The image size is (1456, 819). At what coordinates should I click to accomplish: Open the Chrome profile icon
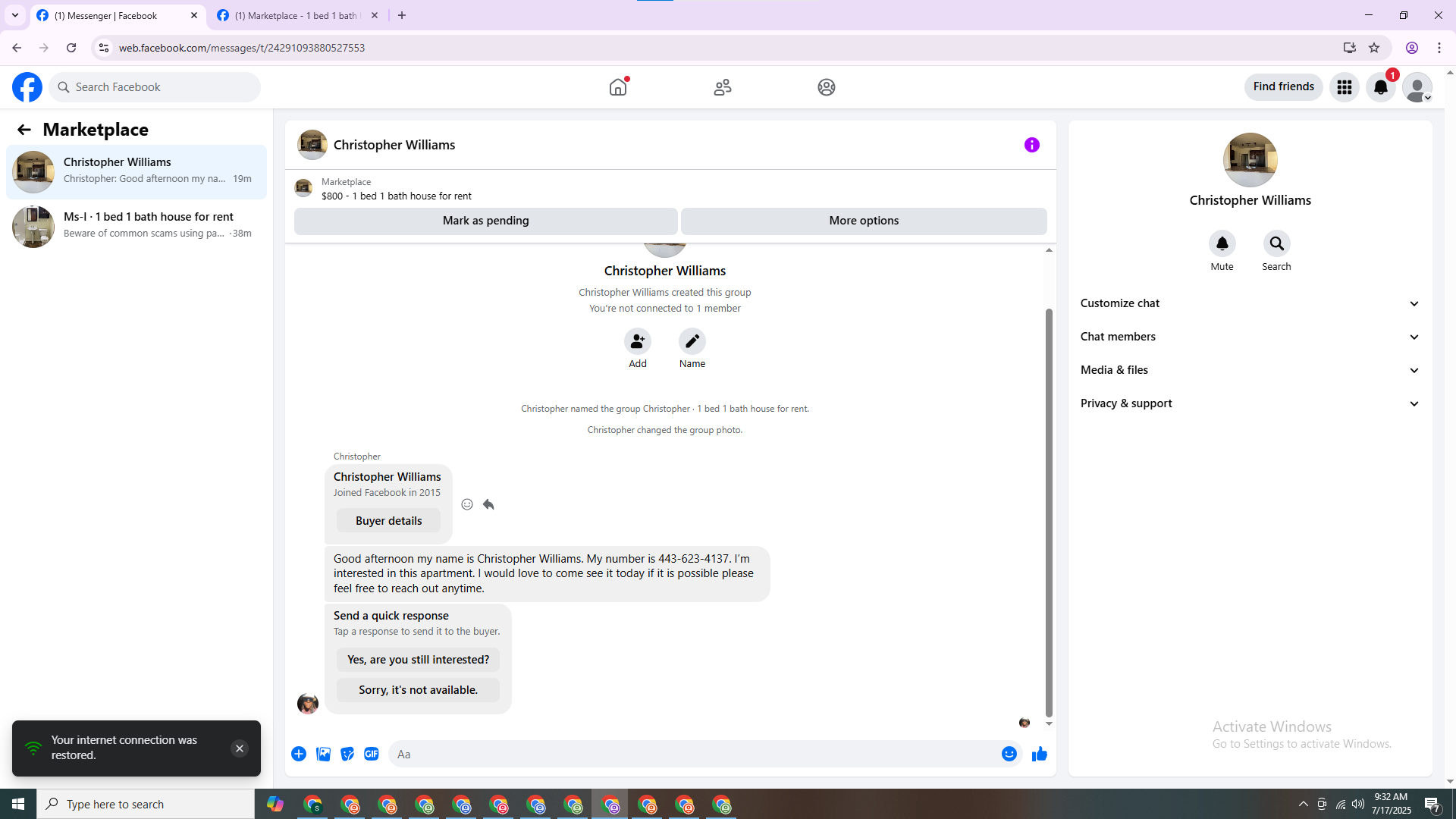pos(1412,48)
